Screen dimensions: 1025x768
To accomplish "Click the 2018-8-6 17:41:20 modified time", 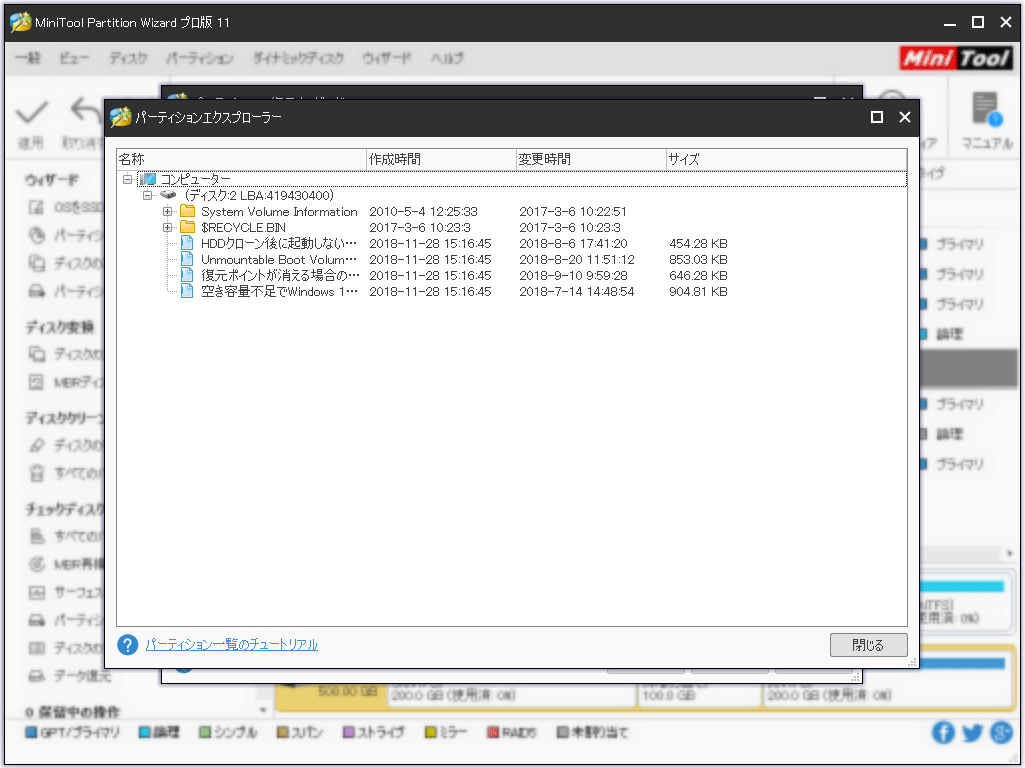I will [x=573, y=244].
